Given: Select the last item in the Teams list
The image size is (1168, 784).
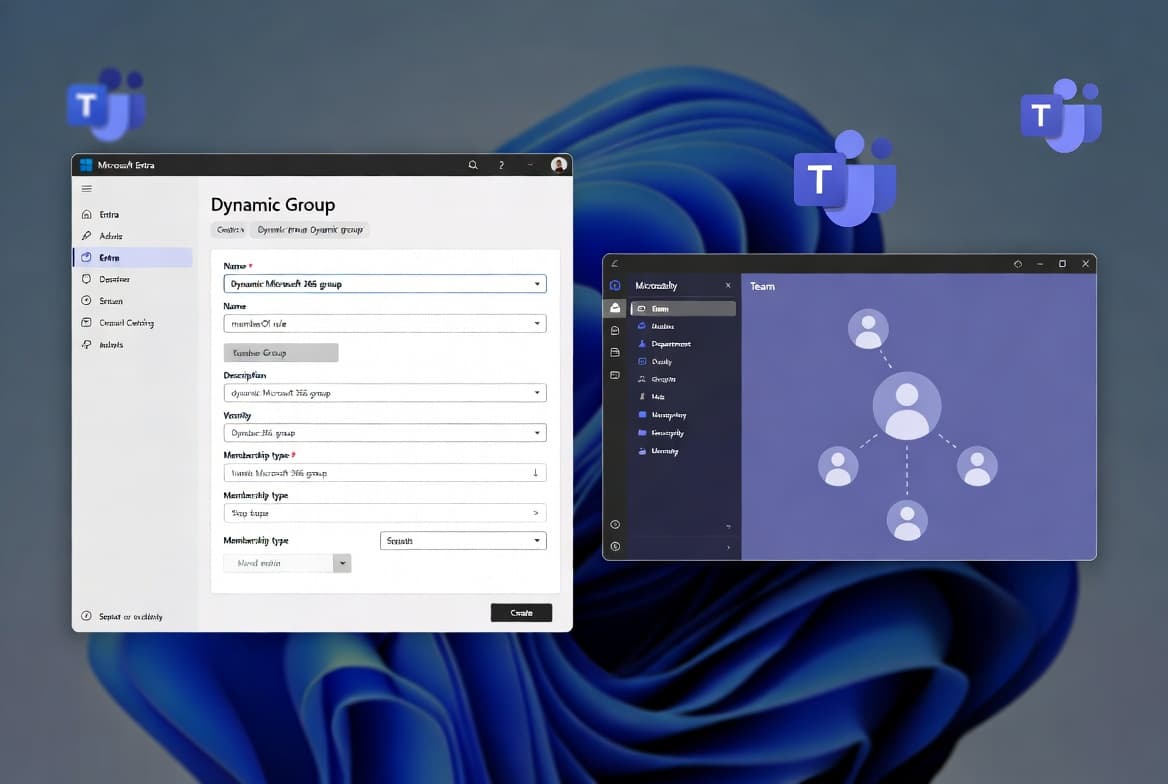Looking at the screenshot, I should pyautogui.click(x=683, y=451).
